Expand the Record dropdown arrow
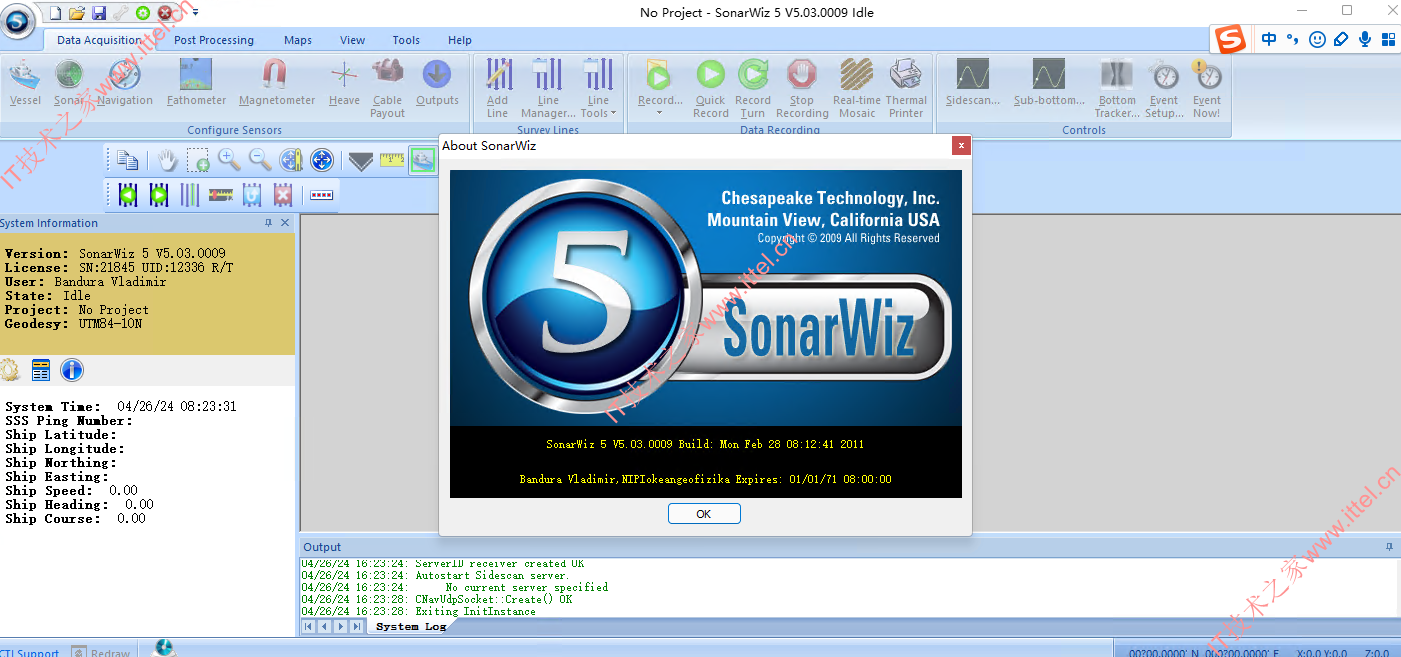Image resolution: width=1401 pixels, height=657 pixels. (x=659, y=112)
